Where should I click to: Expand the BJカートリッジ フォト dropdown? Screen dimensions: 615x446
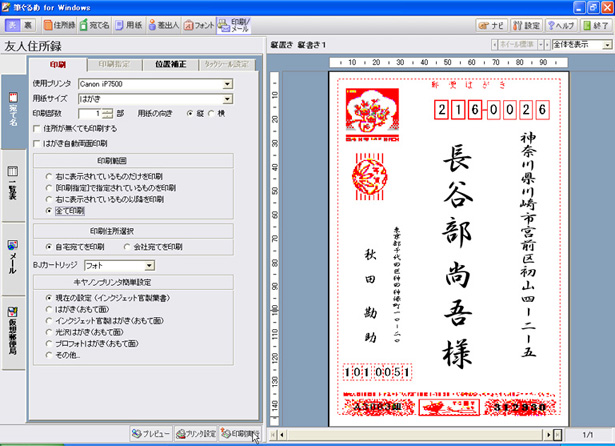click(148, 265)
